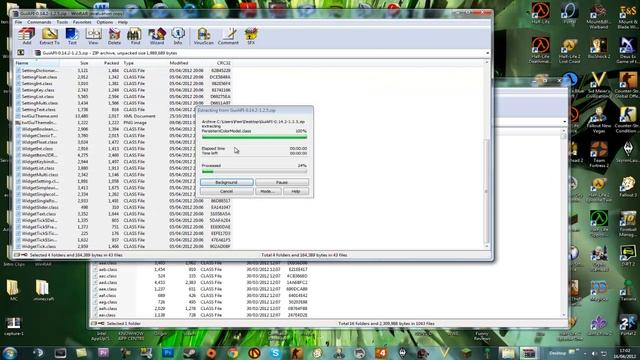Open the Wizard toolbar icon

(157, 36)
